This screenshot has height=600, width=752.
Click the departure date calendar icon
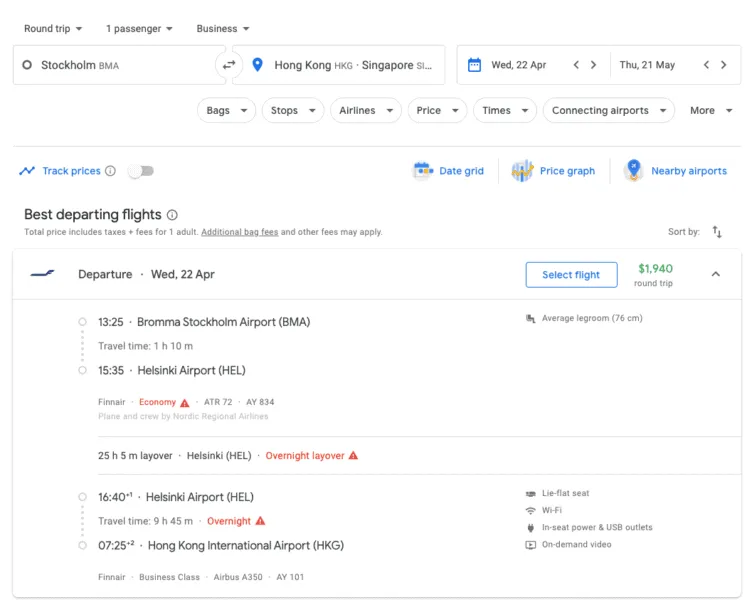click(474, 65)
